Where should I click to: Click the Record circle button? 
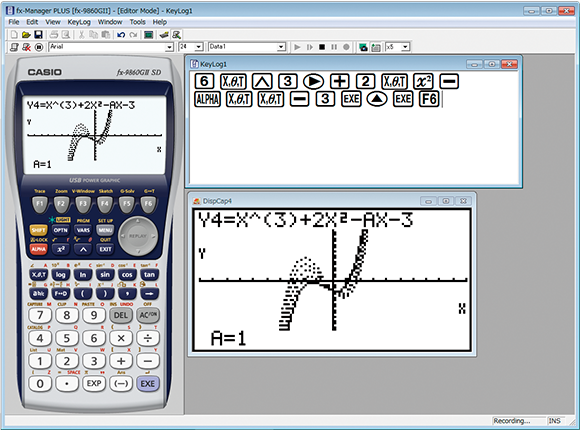346,47
